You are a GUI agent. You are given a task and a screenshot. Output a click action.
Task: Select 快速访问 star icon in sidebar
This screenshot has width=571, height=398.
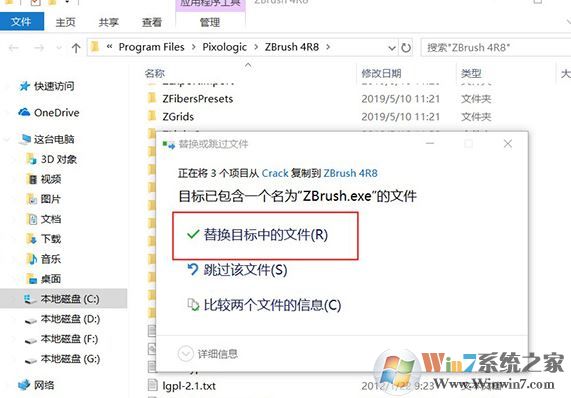coord(24,86)
